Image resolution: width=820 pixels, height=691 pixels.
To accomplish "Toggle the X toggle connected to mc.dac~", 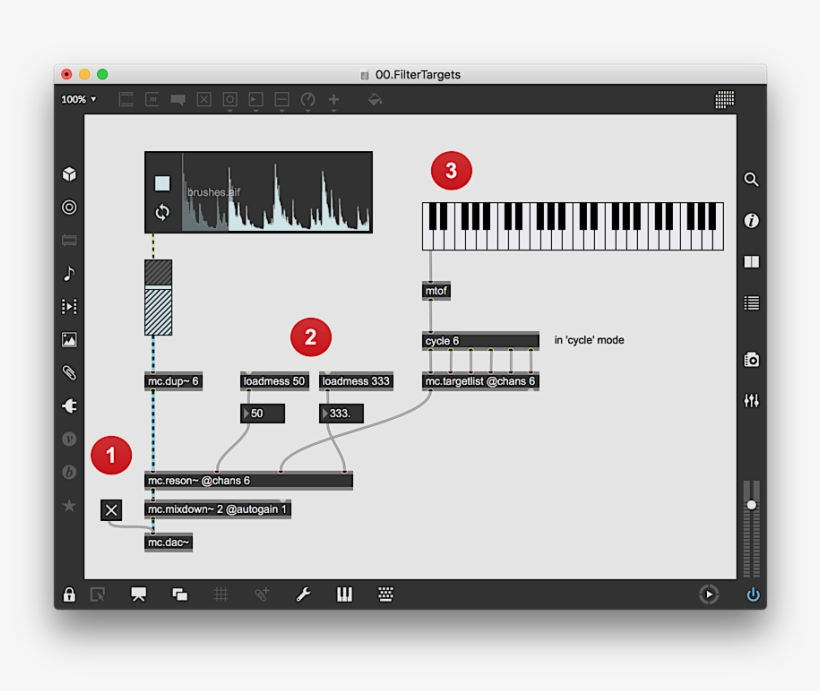I will pyautogui.click(x=111, y=511).
